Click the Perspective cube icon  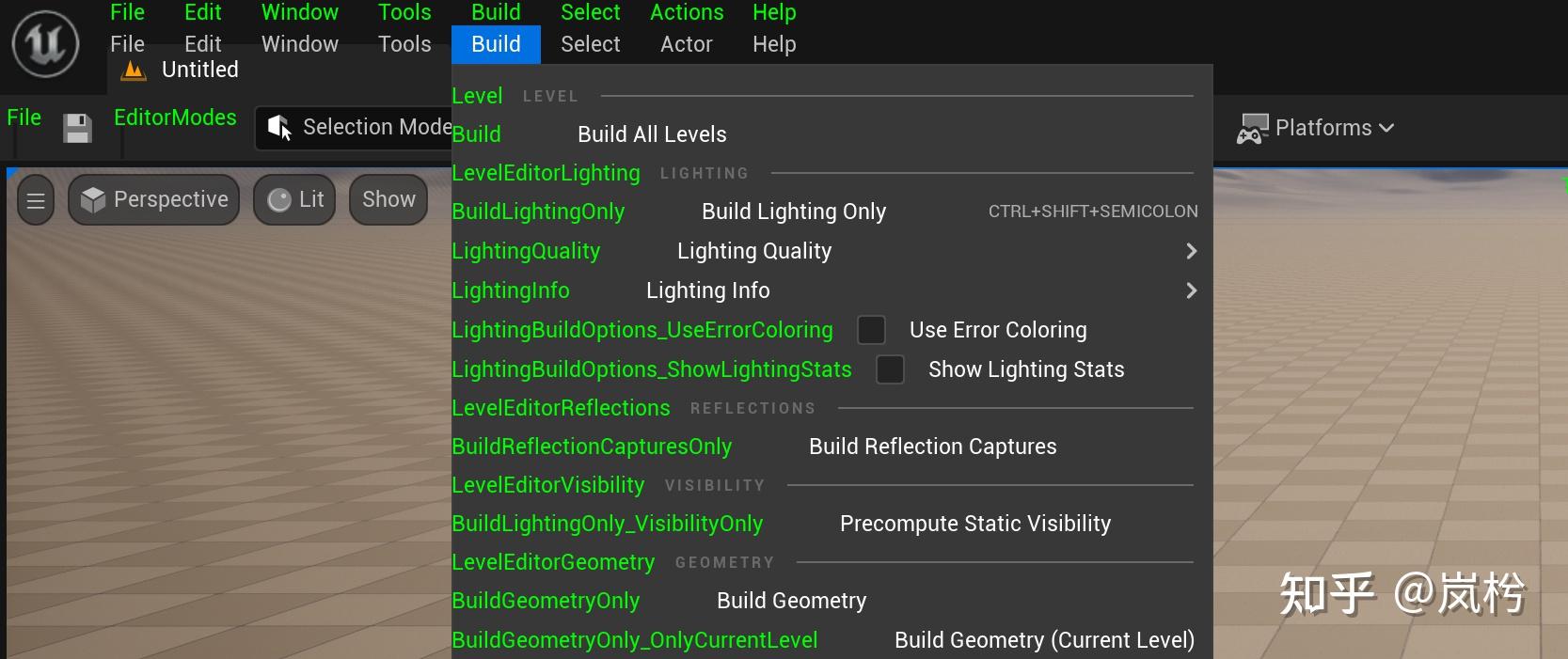(x=93, y=199)
